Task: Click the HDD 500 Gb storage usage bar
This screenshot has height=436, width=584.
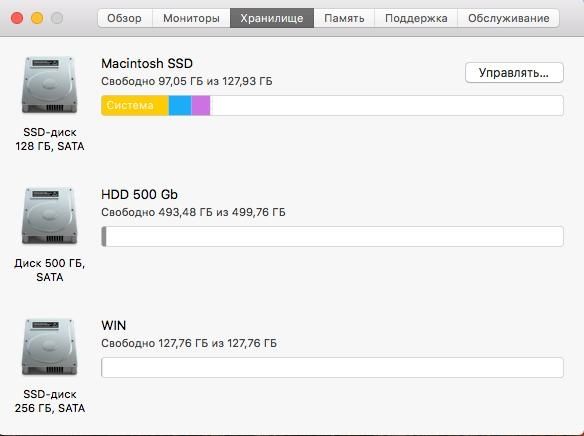Action: [332, 236]
